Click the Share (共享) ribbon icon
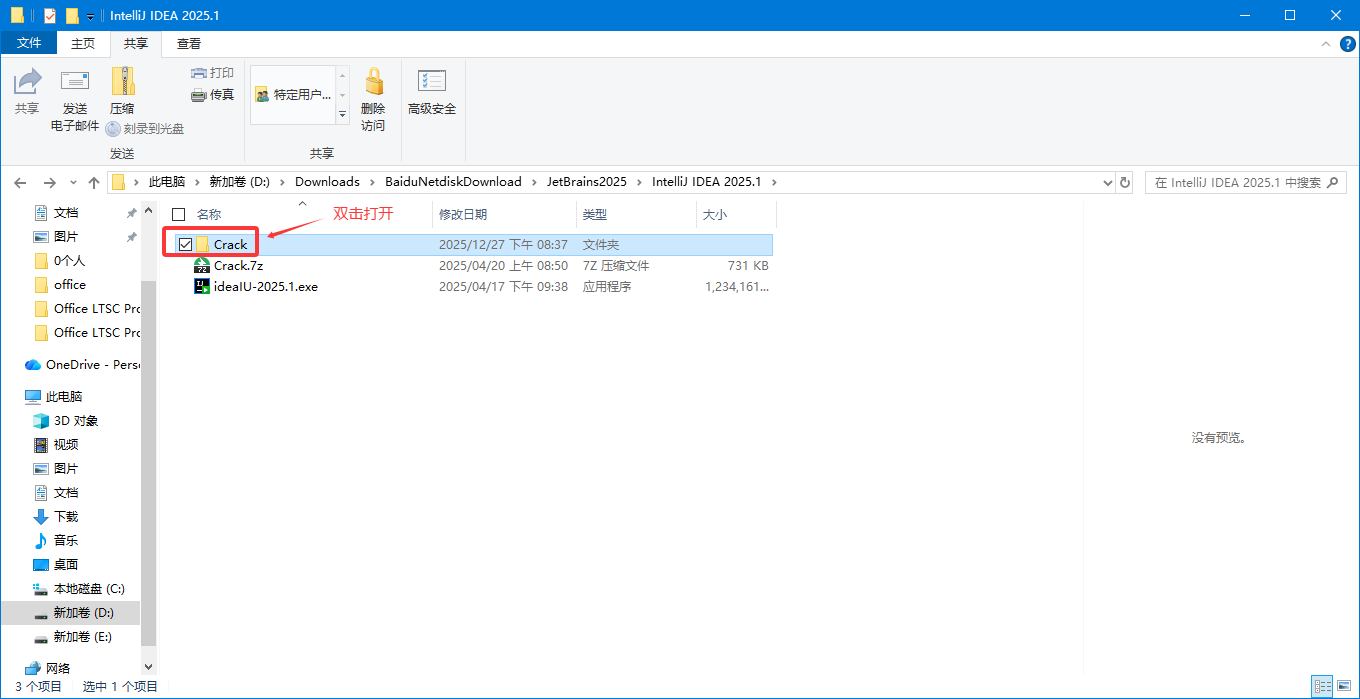Screen dimensions: 1360x699 (27, 82)
